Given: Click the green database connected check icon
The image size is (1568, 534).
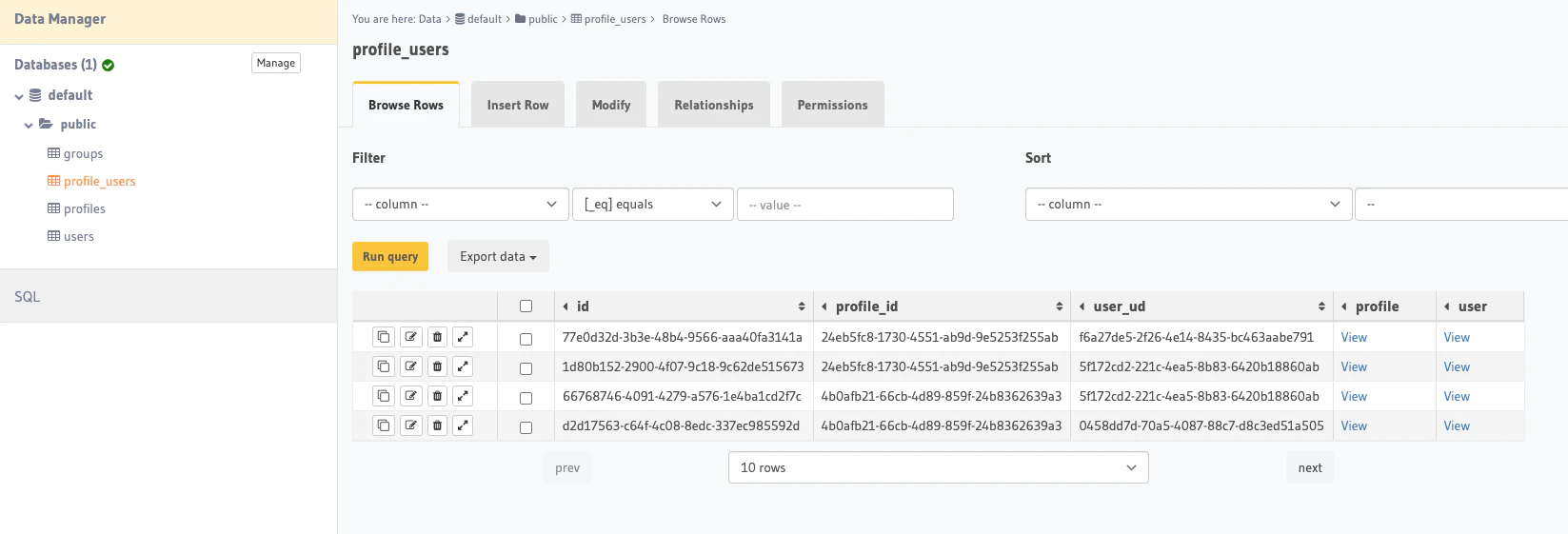Looking at the screenshot, I should click(x=108, y=66).
